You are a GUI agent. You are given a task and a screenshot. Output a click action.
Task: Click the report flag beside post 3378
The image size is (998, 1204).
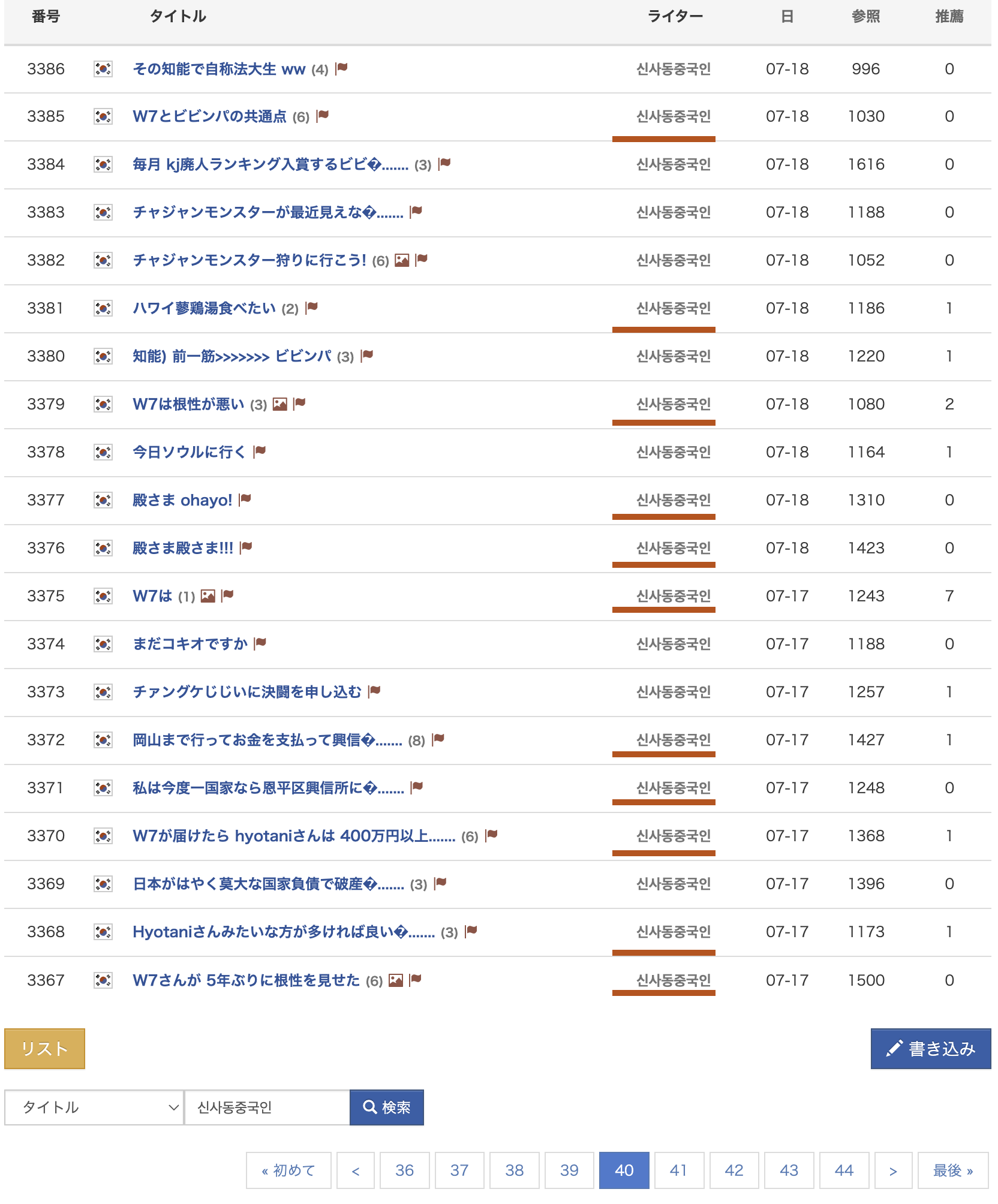click(260, 451)
